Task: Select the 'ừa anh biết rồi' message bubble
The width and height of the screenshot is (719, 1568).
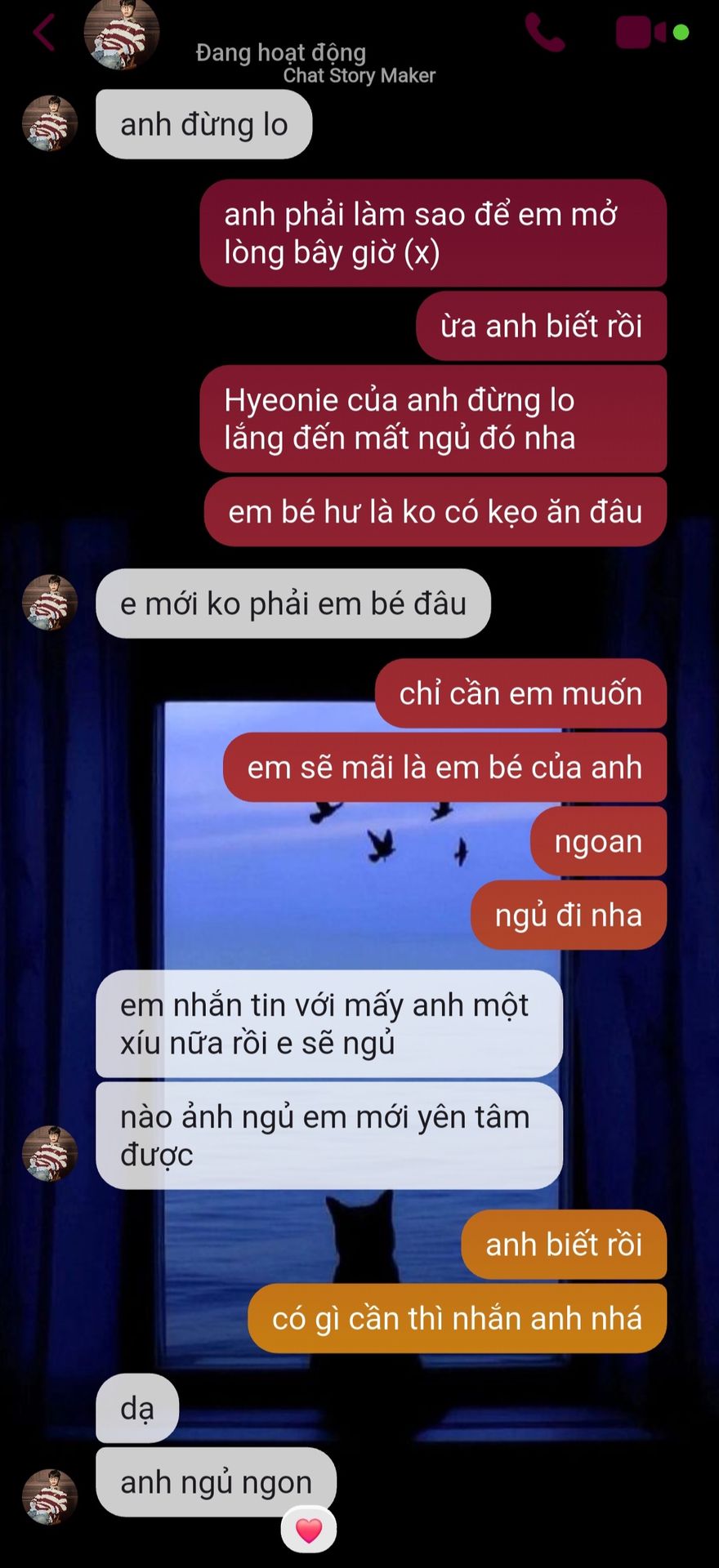Action: (x=542, y=326)
